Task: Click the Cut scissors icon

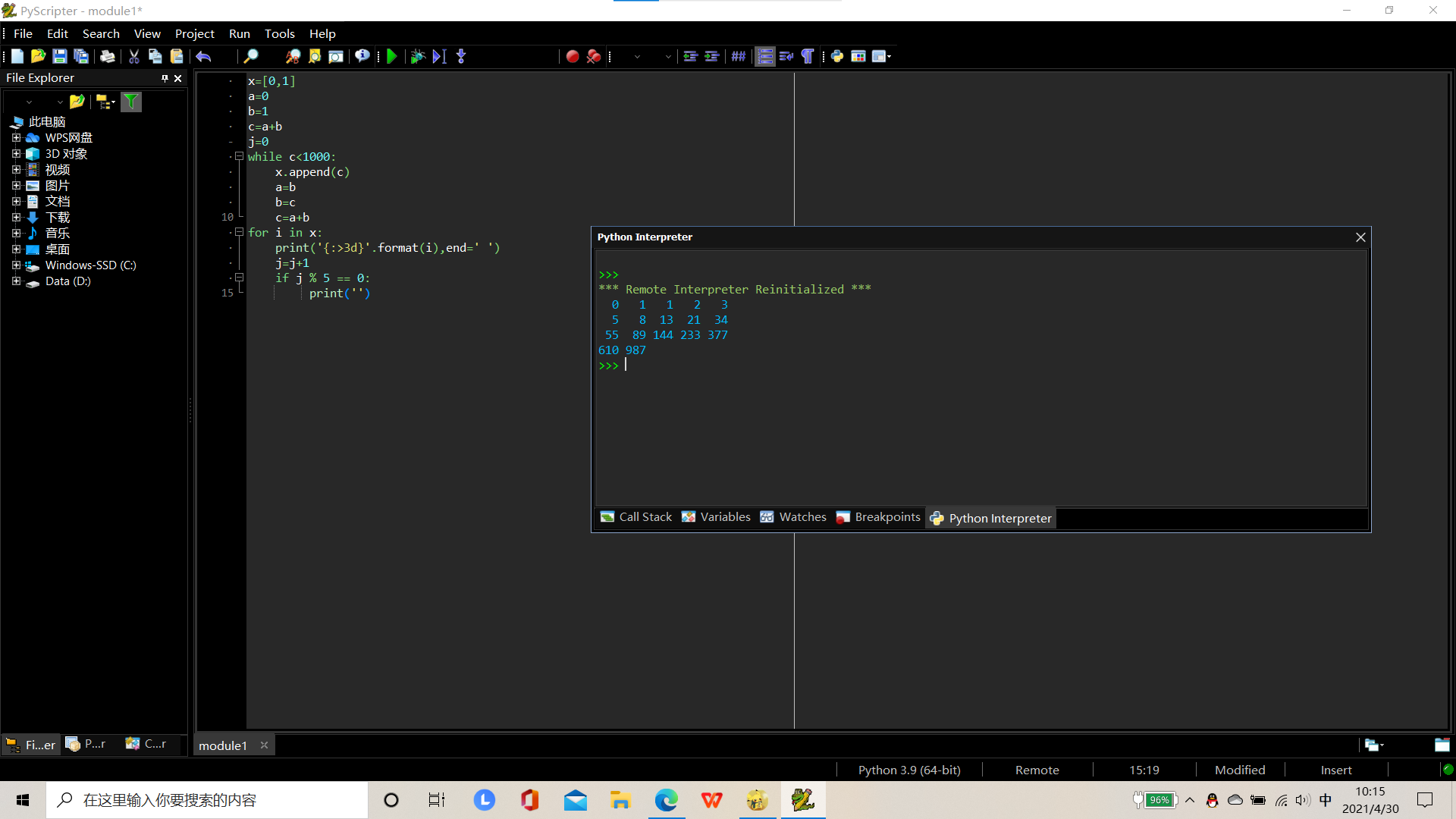Action: pos(133,56)
